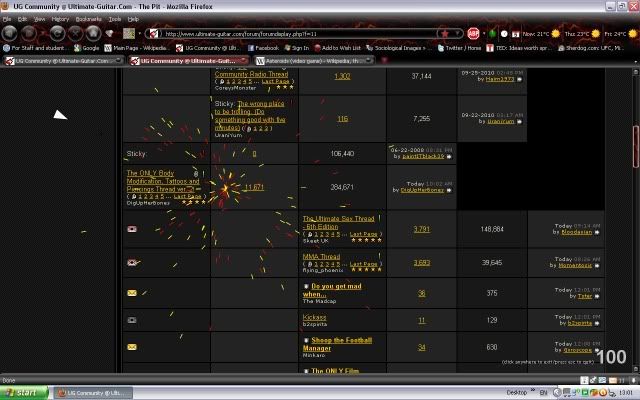Click the Thu 23°C weather forecast
640x400 pixels.
pos(582,33)
